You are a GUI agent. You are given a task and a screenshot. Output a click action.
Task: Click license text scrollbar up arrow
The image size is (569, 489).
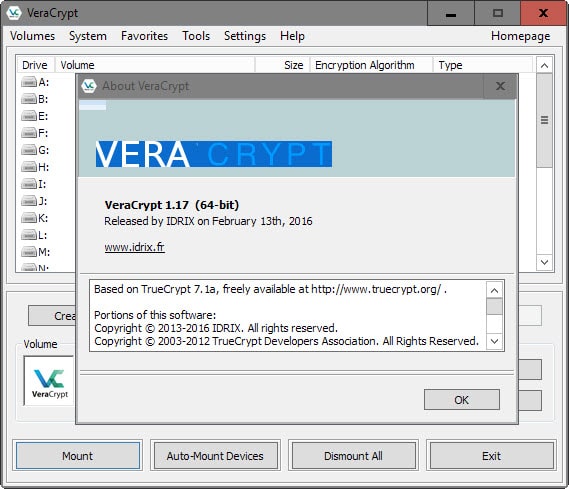494,290
